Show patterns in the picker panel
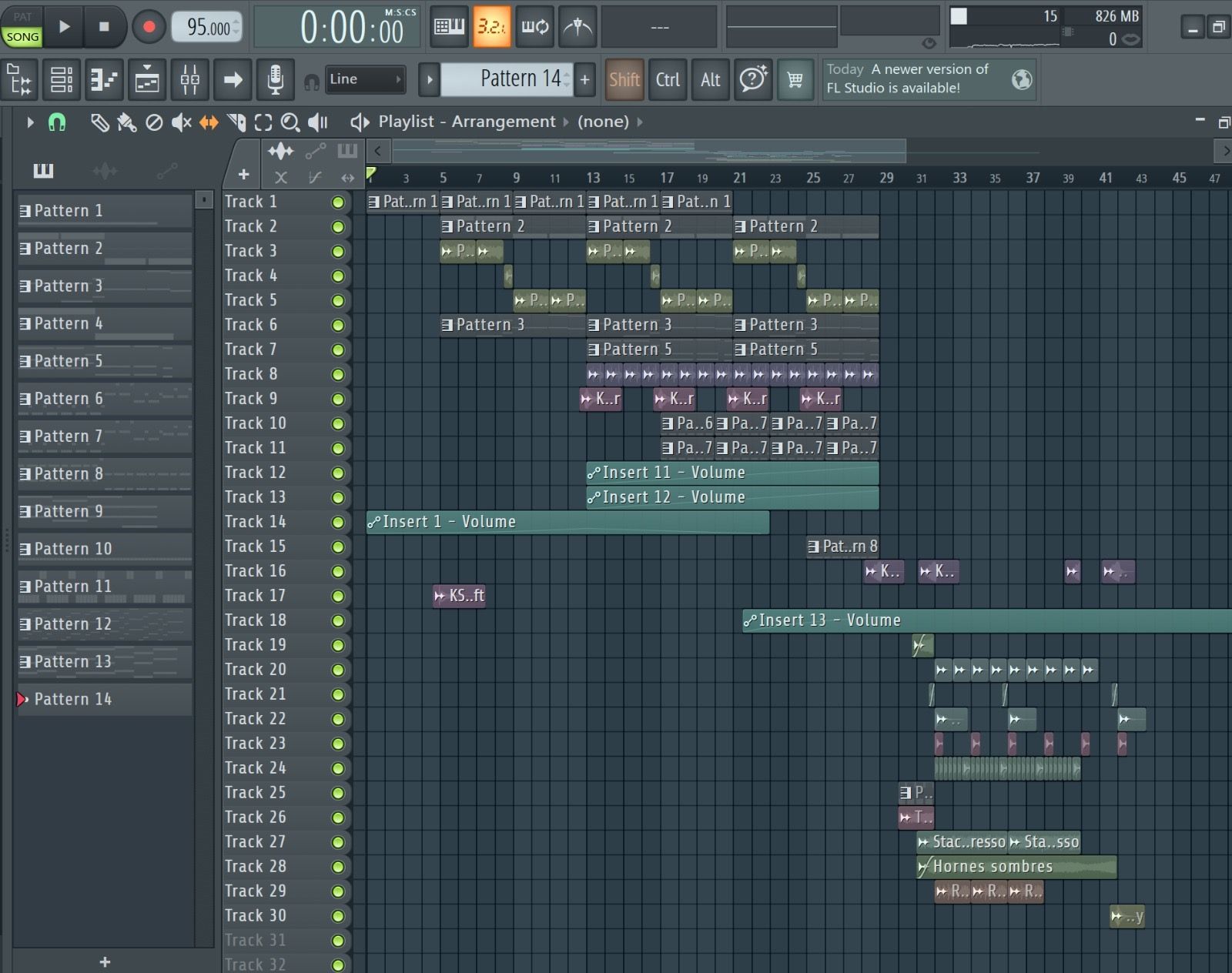This screenshot has height=973, width=1232. (43, 170)
